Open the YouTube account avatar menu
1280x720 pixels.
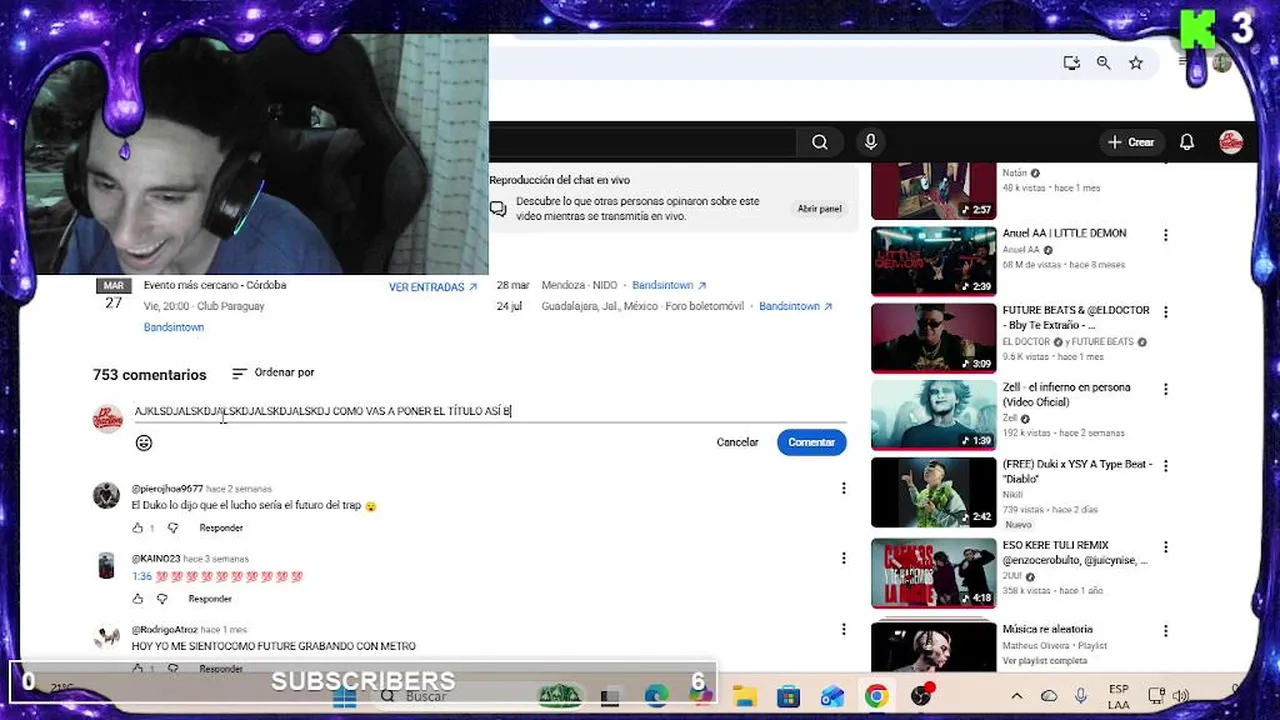coord(1231,142)
